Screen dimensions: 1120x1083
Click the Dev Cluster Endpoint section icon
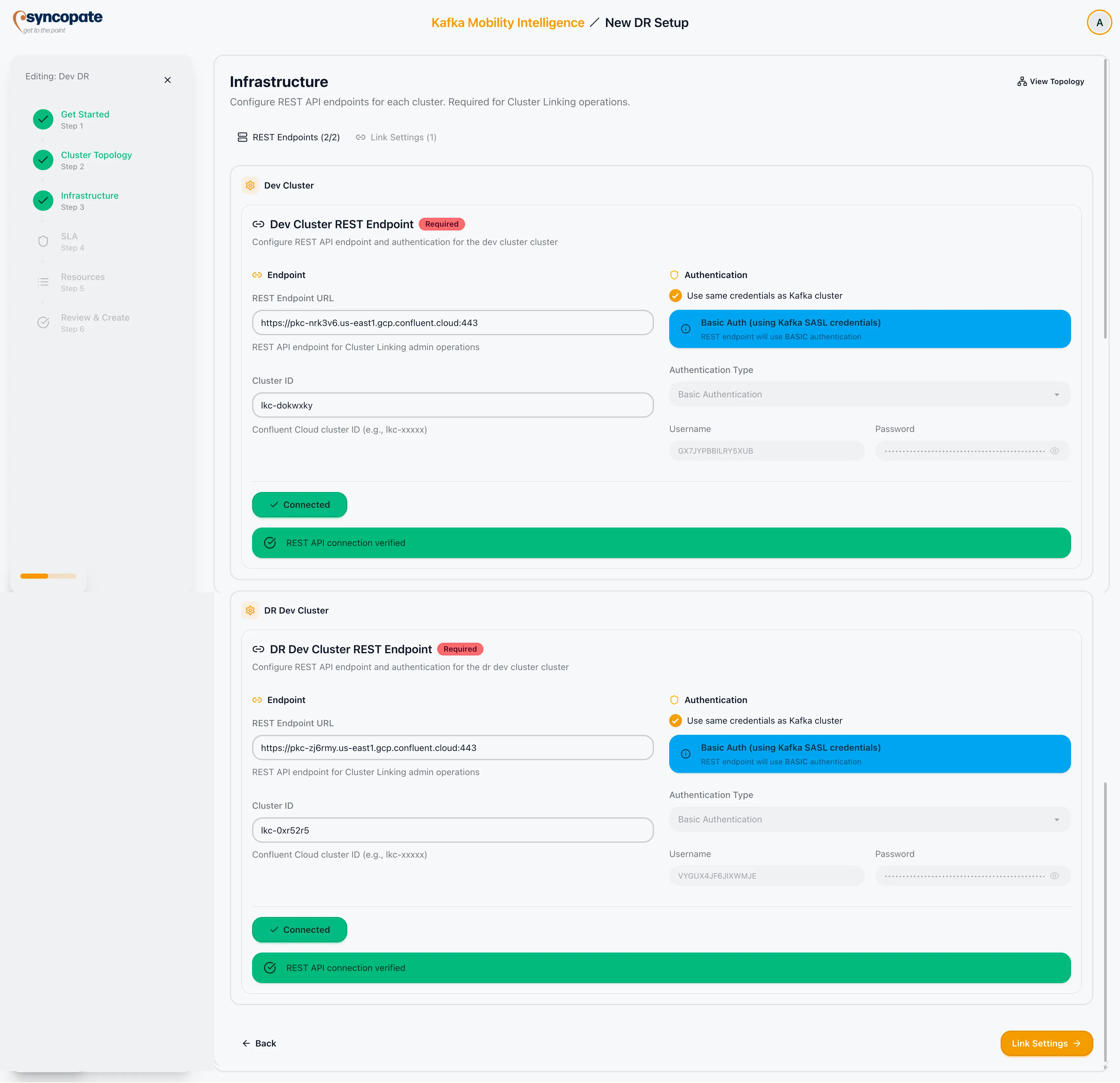[257, 275]
